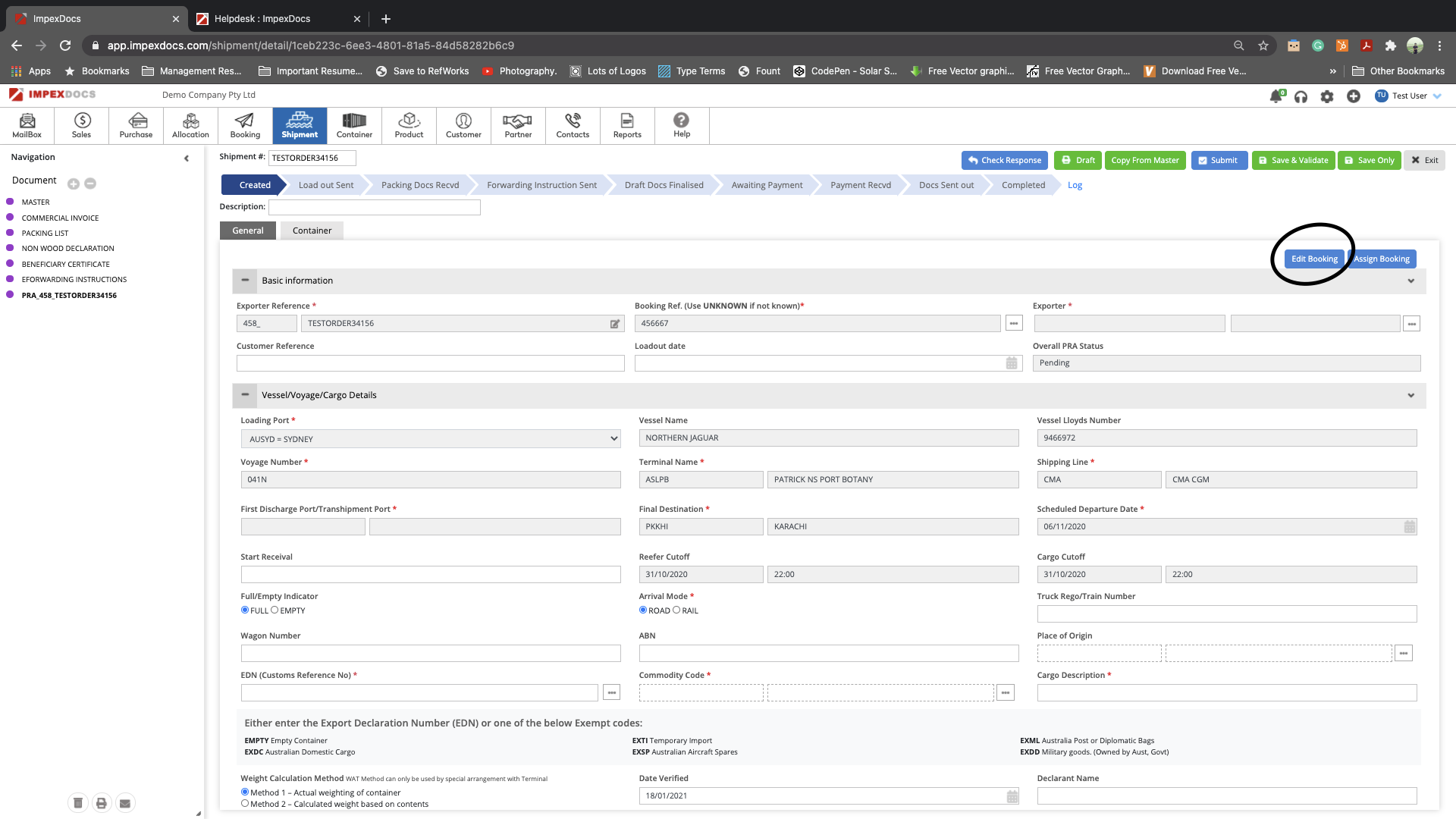Open the MailBox module icon
Screen dimensions: 1456x819
pyautogui.click(x=27, y=125)
